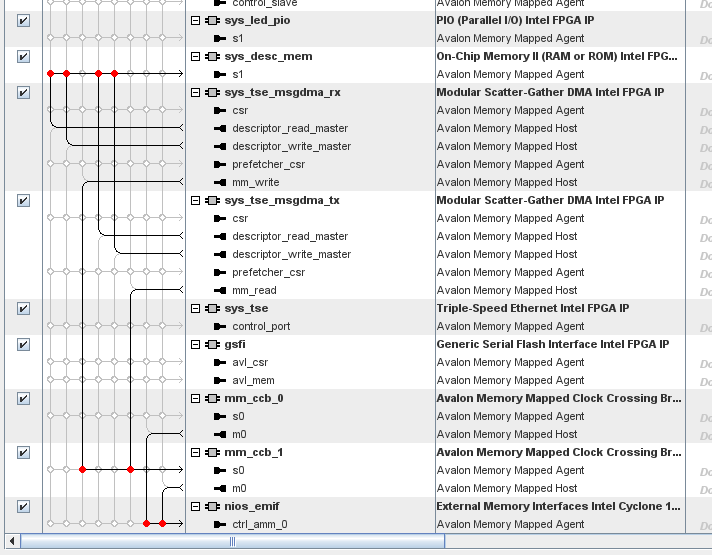Click the agent icon beside avl_mem
This screenshot has width=712, height=555.
pos(220,380)
